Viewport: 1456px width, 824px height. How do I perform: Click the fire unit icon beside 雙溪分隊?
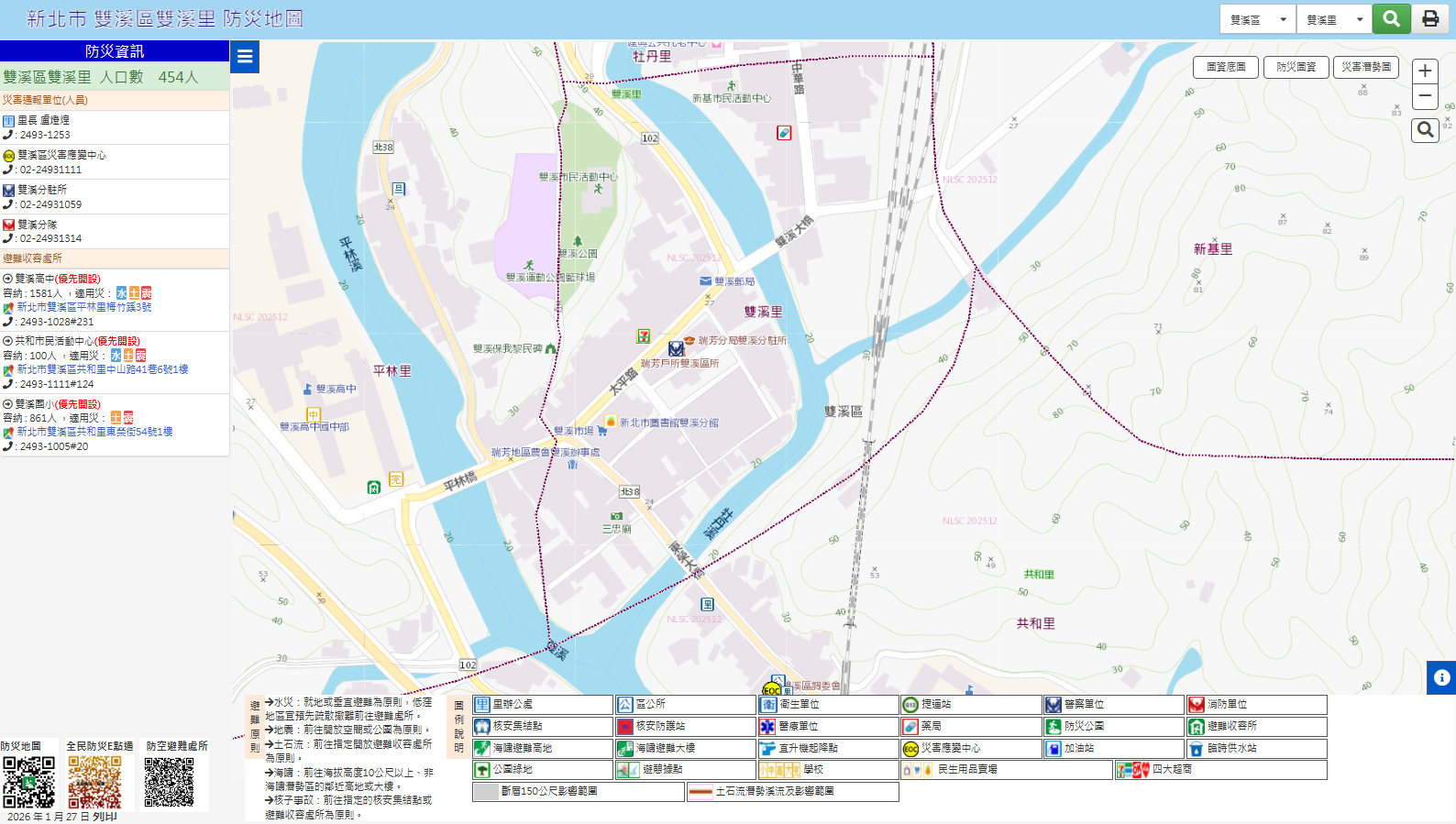point(8,225)
